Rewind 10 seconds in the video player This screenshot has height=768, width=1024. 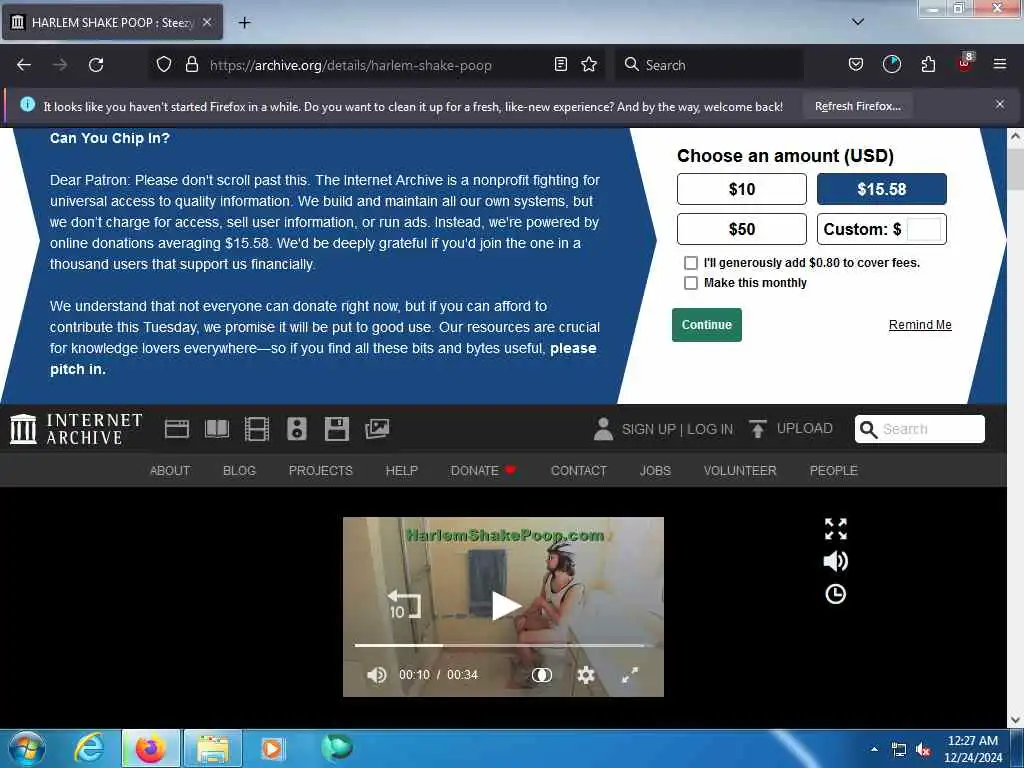404,604
